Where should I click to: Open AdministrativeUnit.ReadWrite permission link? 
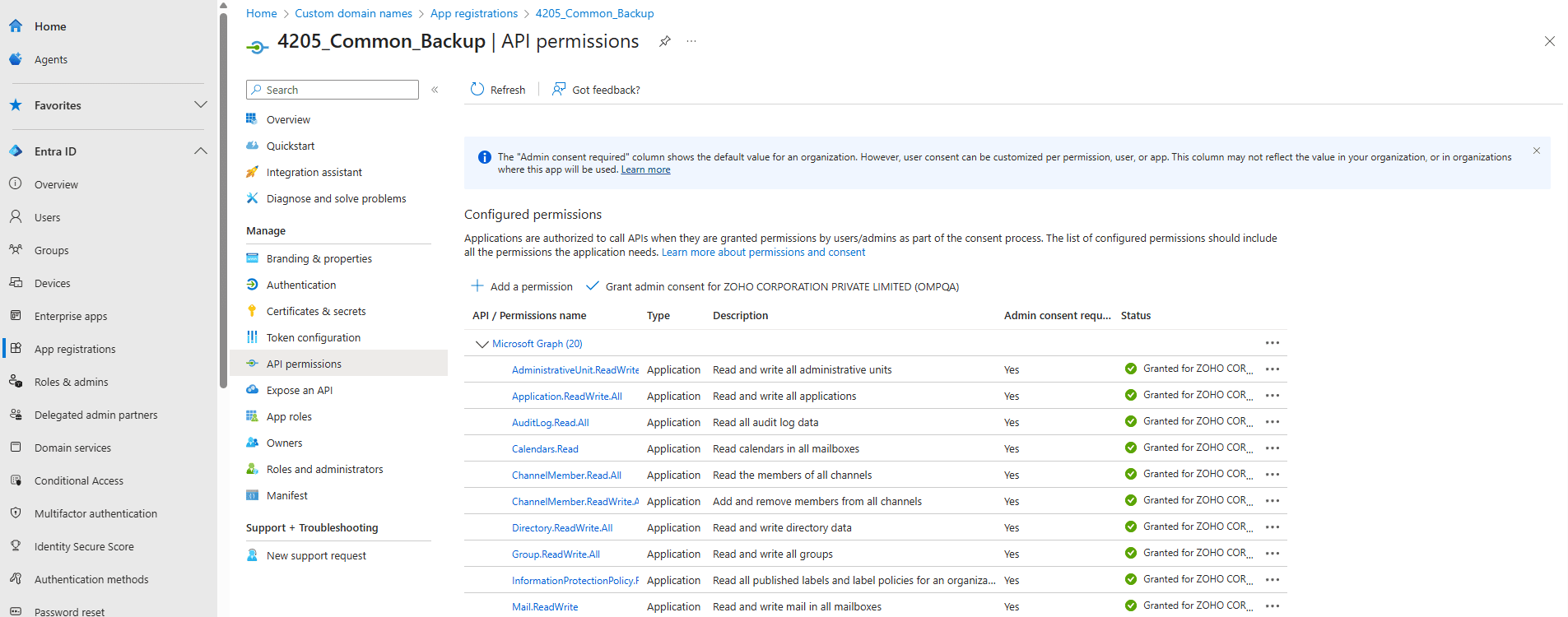pos(575,370)
